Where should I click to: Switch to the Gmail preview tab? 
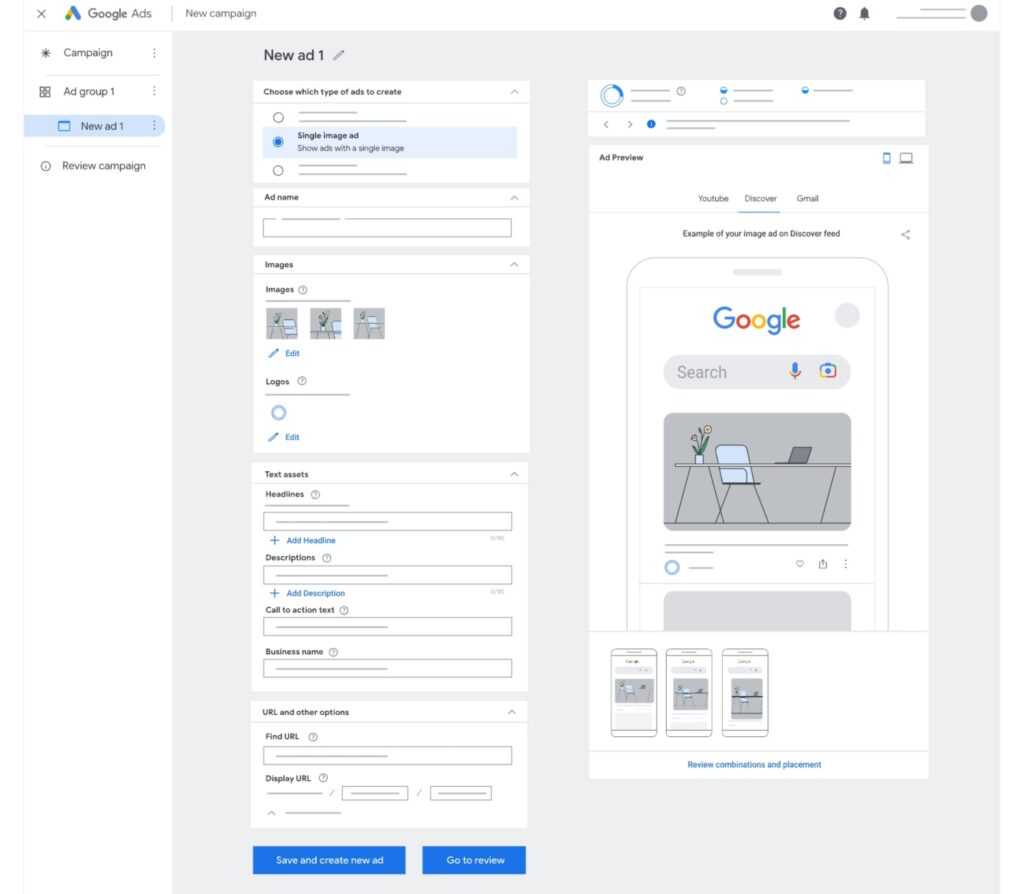click(807, 199)
